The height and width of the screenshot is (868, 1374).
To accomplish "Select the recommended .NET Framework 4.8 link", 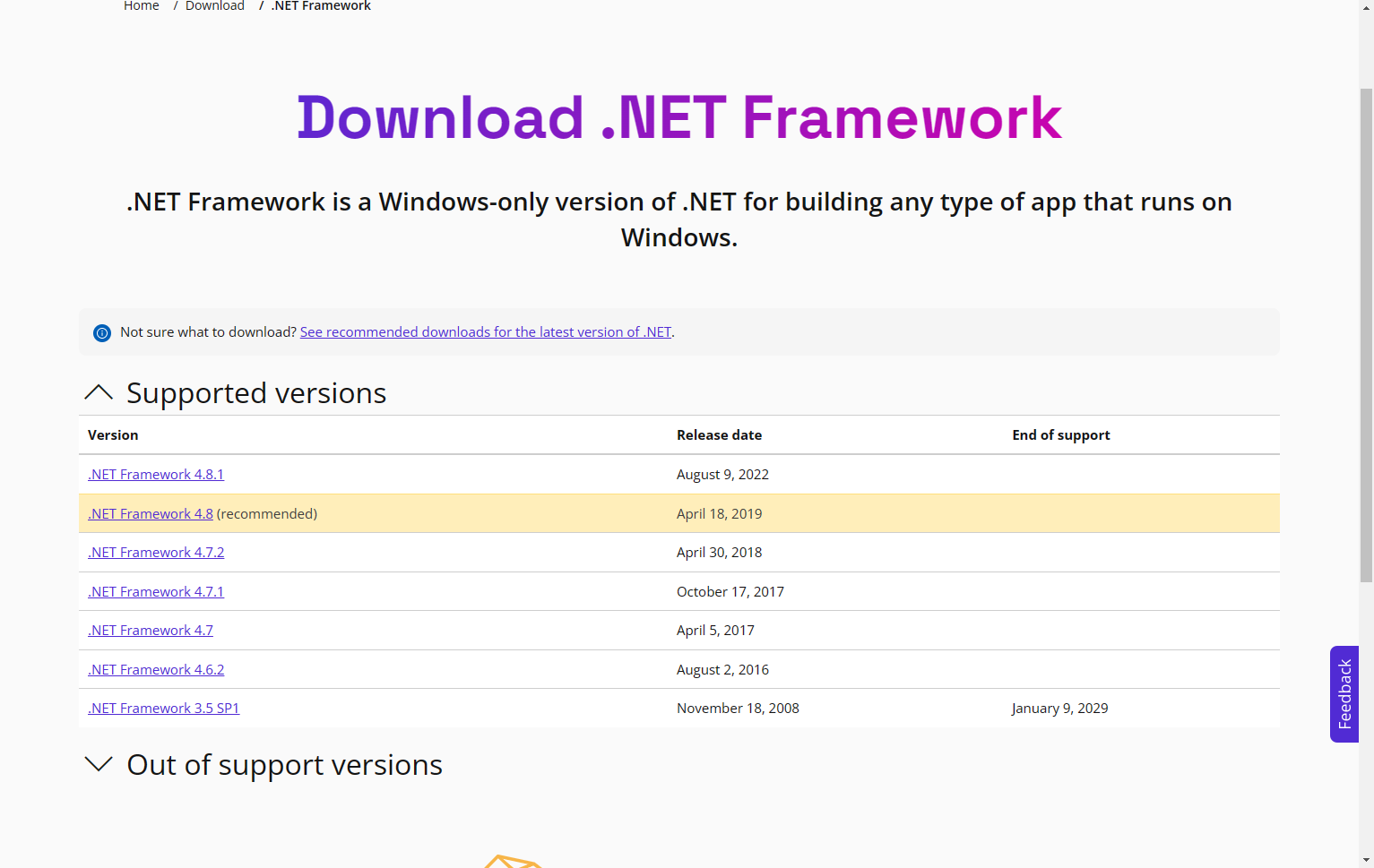I will point(150,513).
